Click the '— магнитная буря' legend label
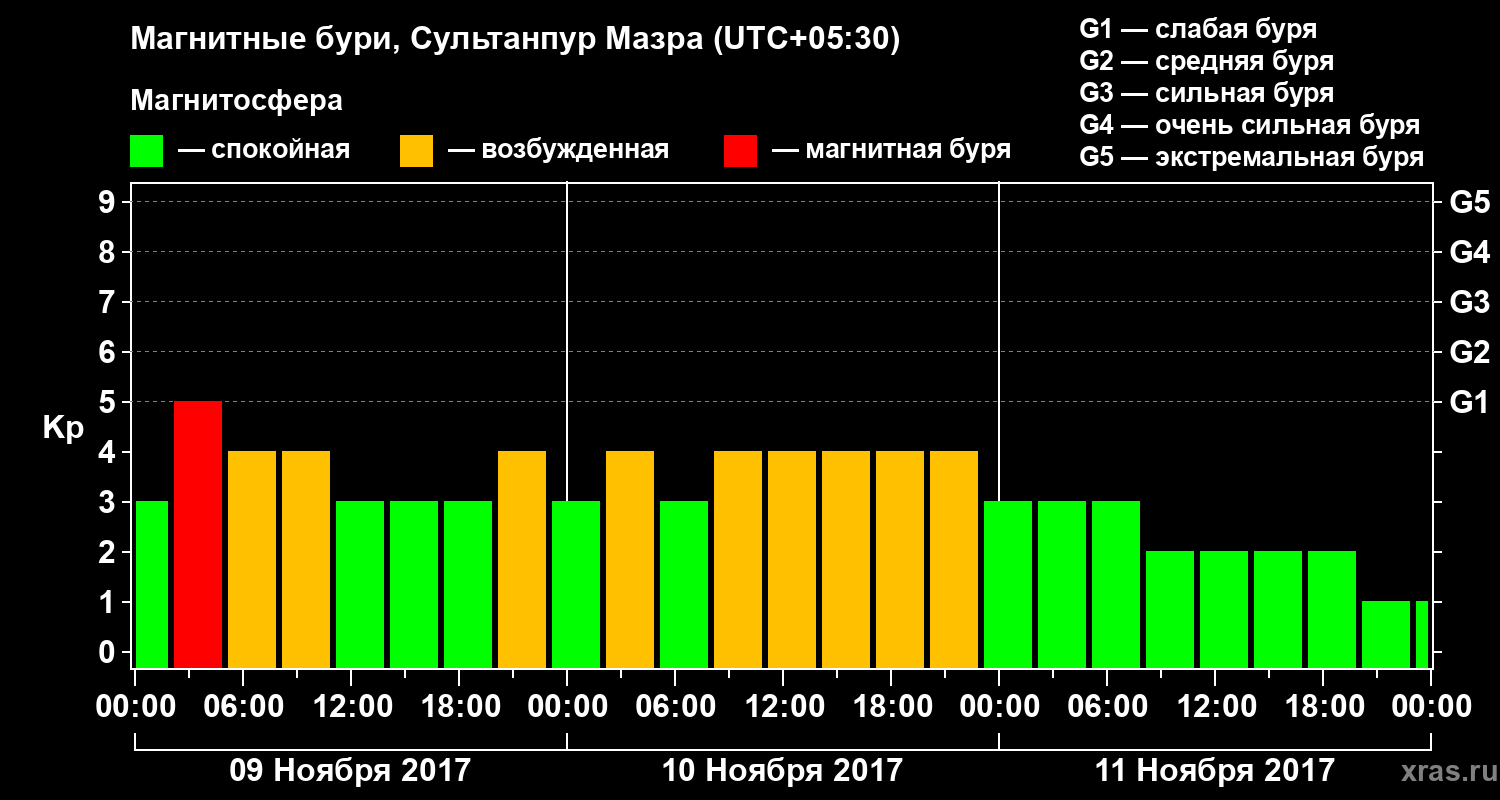 [x=891, y=151]
